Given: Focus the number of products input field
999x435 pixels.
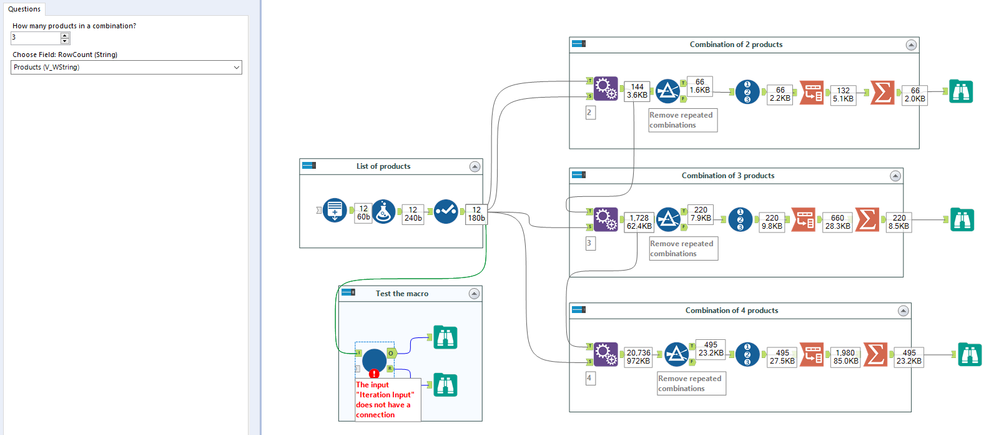Looking at the screenshot, I should [36, 38].
